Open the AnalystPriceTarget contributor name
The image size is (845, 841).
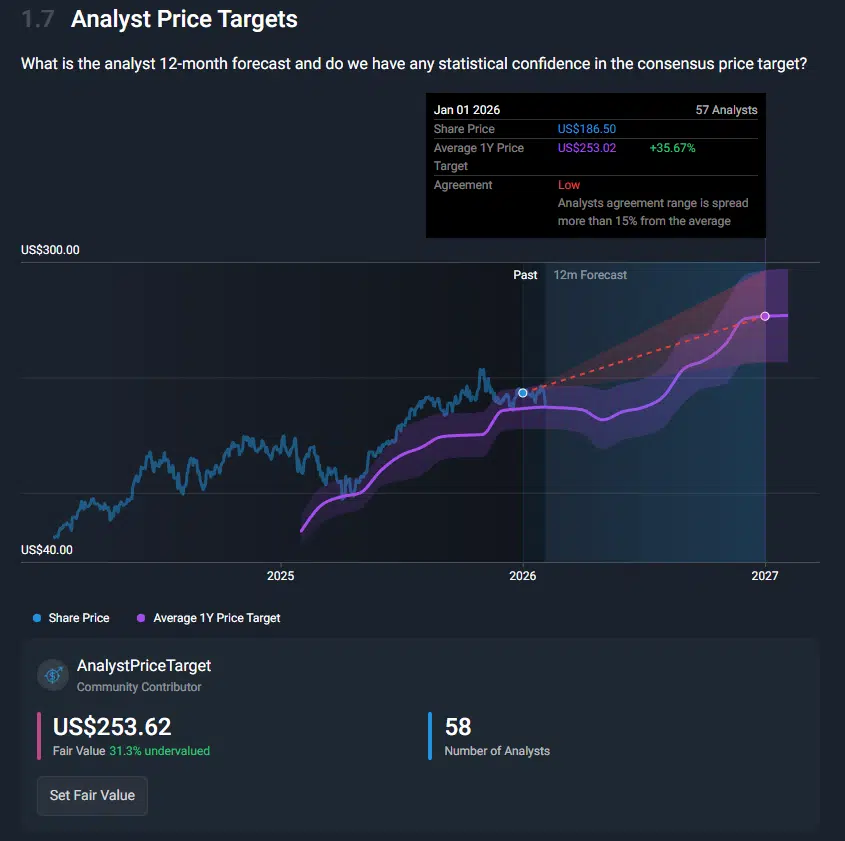144,666
